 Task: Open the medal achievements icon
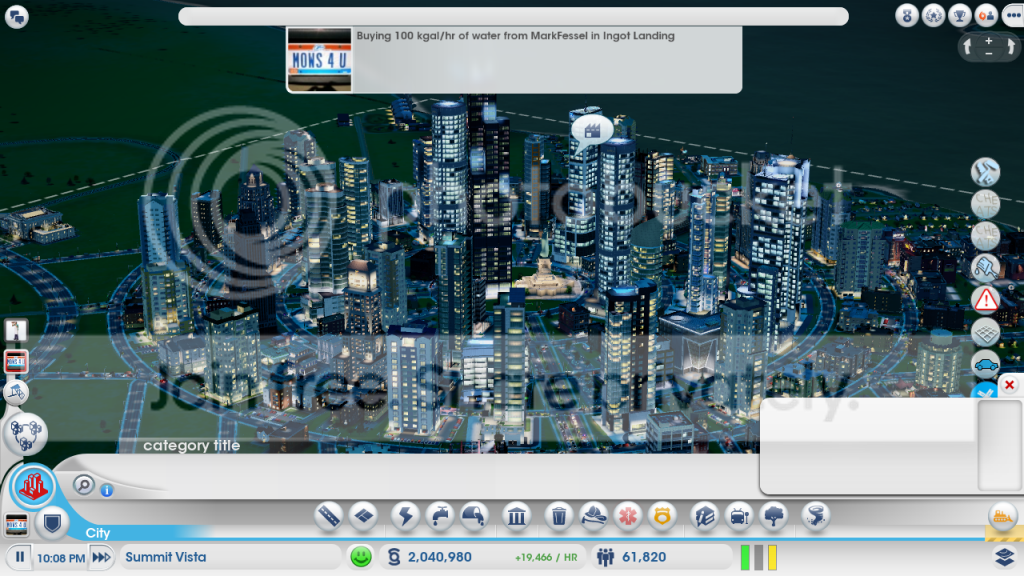click(906, 16)
